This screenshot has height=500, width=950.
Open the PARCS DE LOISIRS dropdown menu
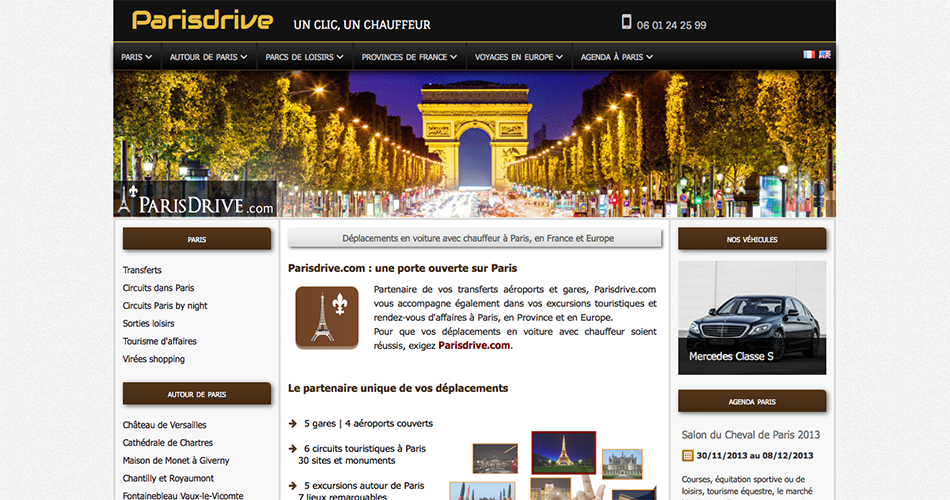(304, 57)
